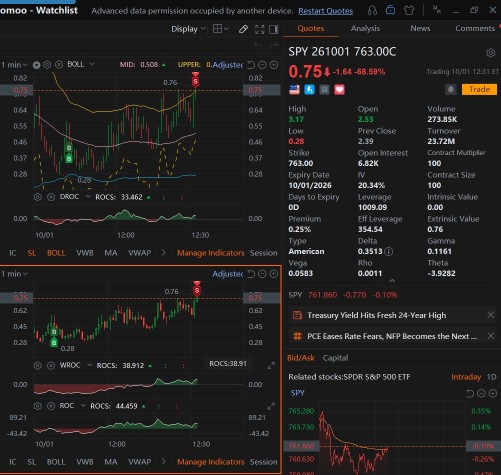Open Manage Indicators in bottom chart
Viewport: 501px width, 475px height.
coord(211,462)
